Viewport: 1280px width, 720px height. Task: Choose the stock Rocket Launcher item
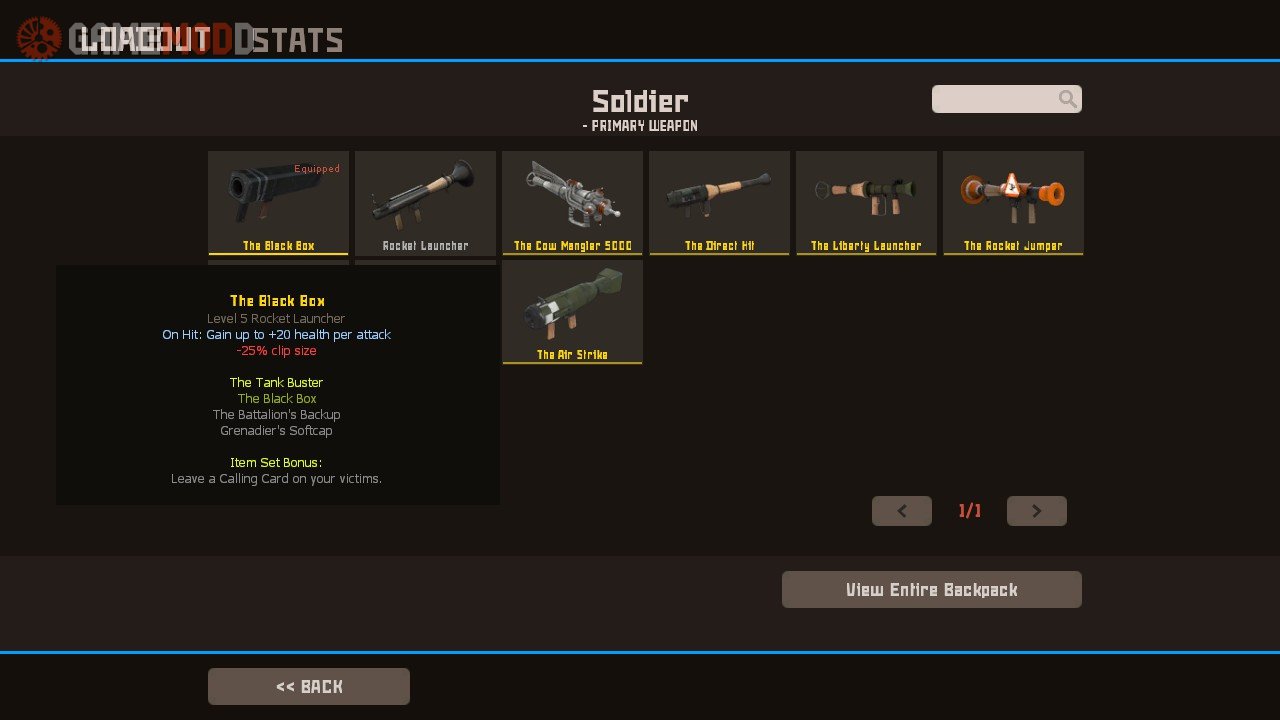click(425, 203)
